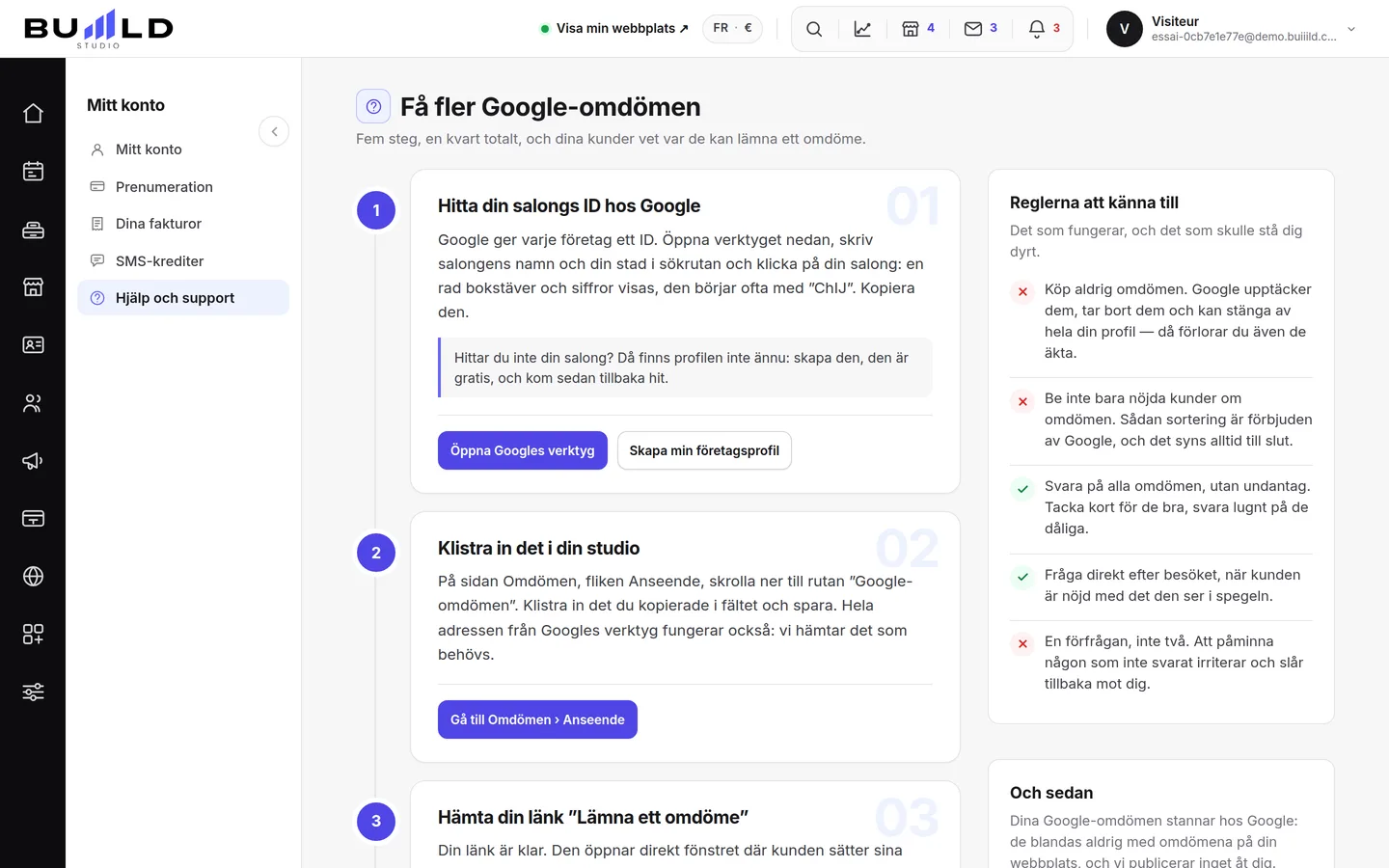Image resolution: width=1389 pixels, height=868 pixels.
Task: Select SMS-krediter in the submenu
Action: (183, 261)
